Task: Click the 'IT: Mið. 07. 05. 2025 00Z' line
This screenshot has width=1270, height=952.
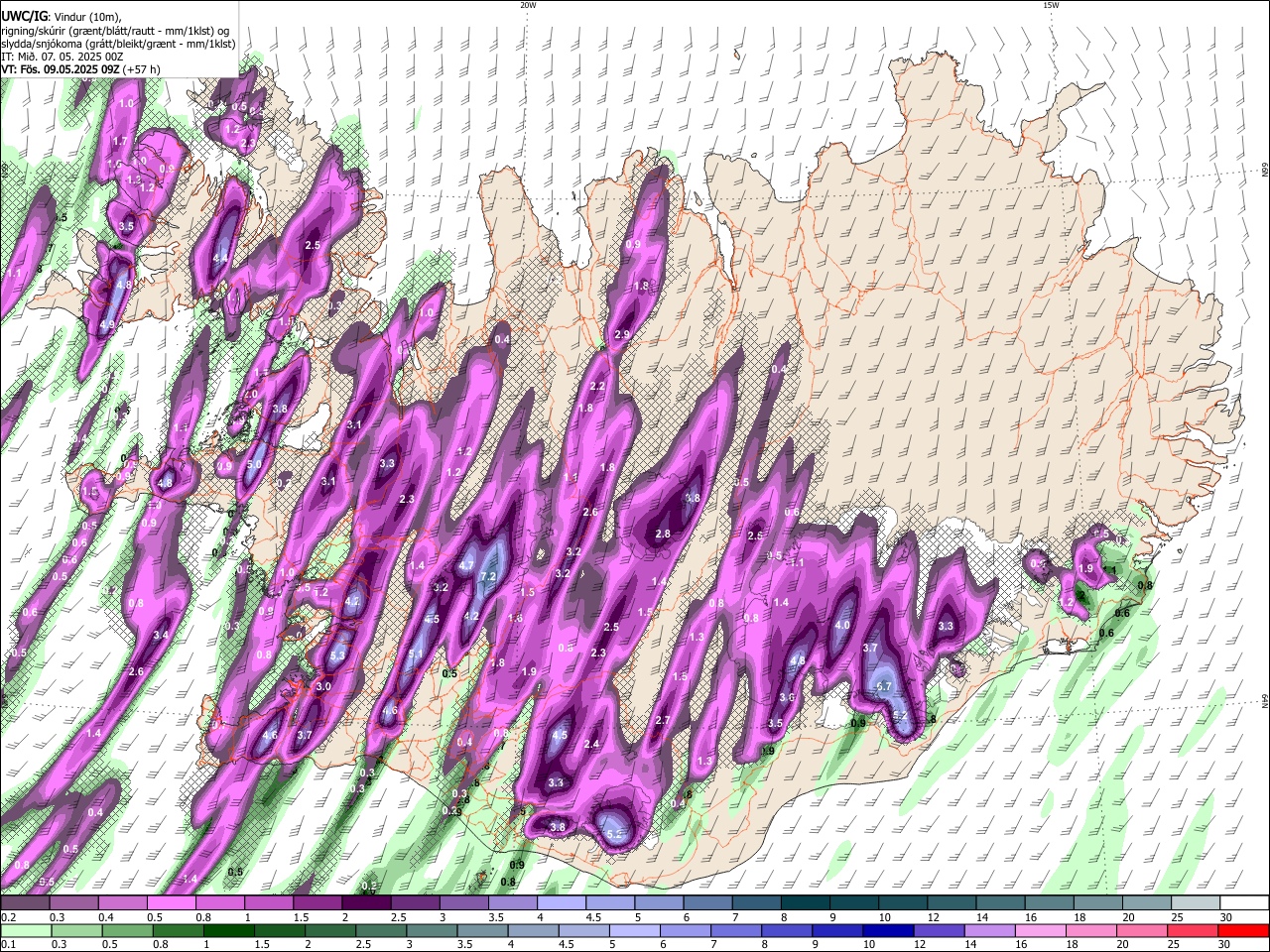Action: (63, 57)
